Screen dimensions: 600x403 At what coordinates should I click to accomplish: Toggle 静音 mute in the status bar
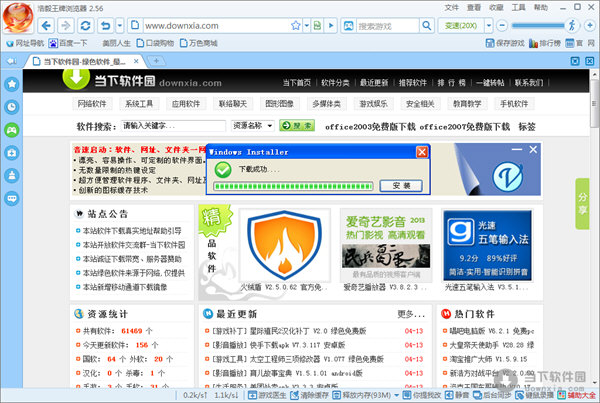tap(457, 395)
